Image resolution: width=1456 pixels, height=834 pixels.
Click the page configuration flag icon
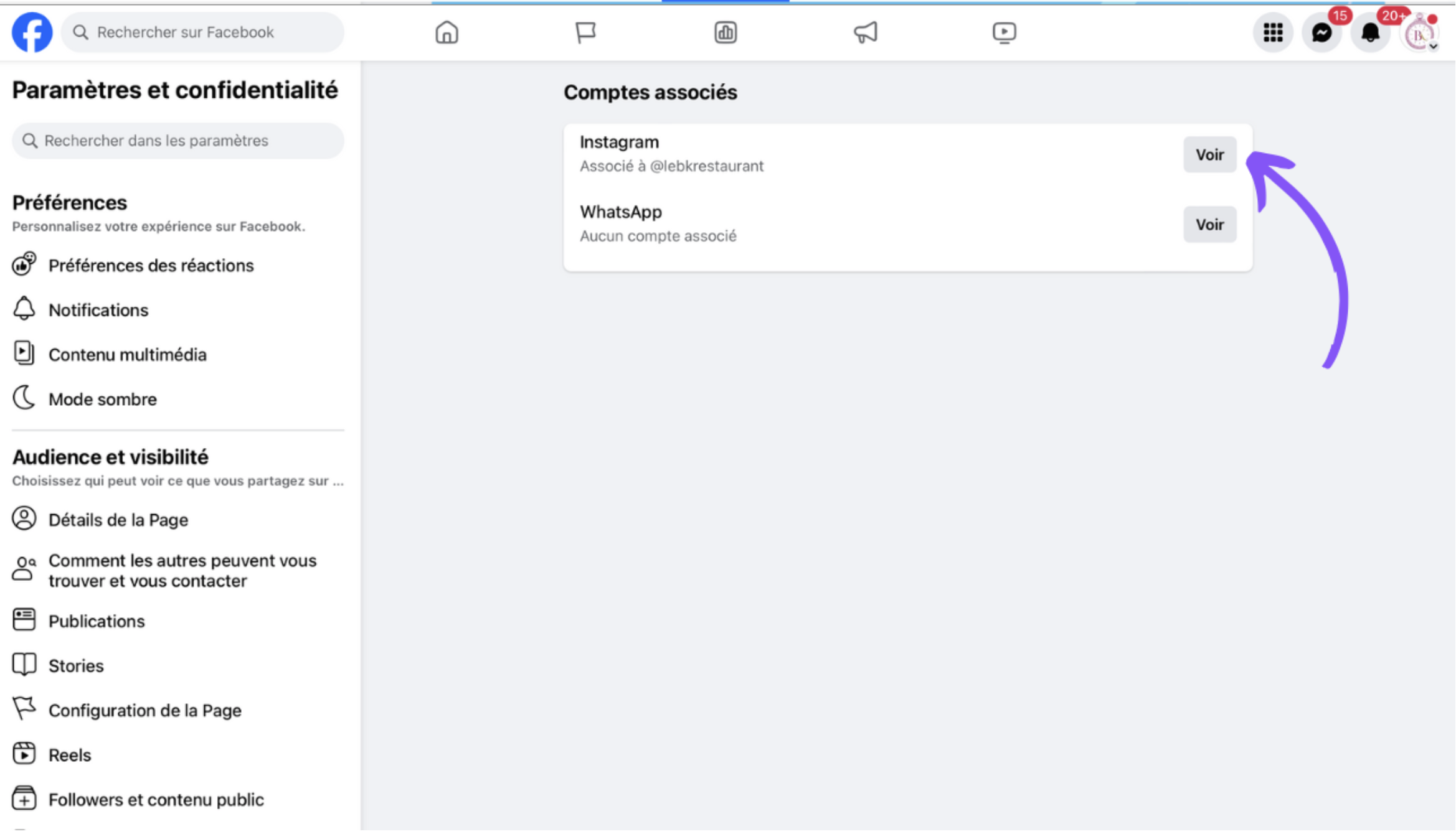tap(24, 710)
